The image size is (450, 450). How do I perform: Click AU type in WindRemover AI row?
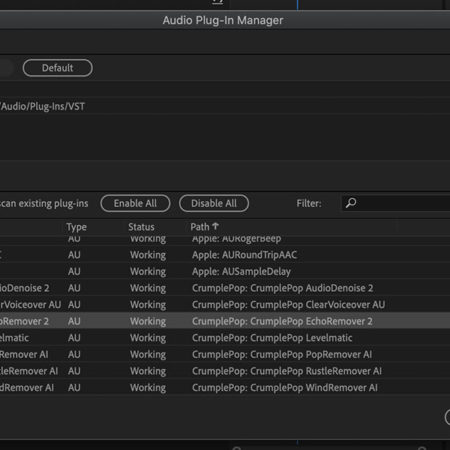click(74, 388)
